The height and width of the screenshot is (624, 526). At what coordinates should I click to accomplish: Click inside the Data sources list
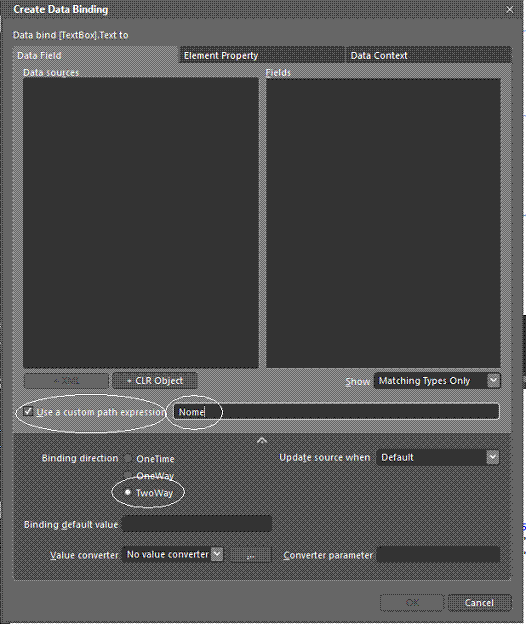coord(141,223)
